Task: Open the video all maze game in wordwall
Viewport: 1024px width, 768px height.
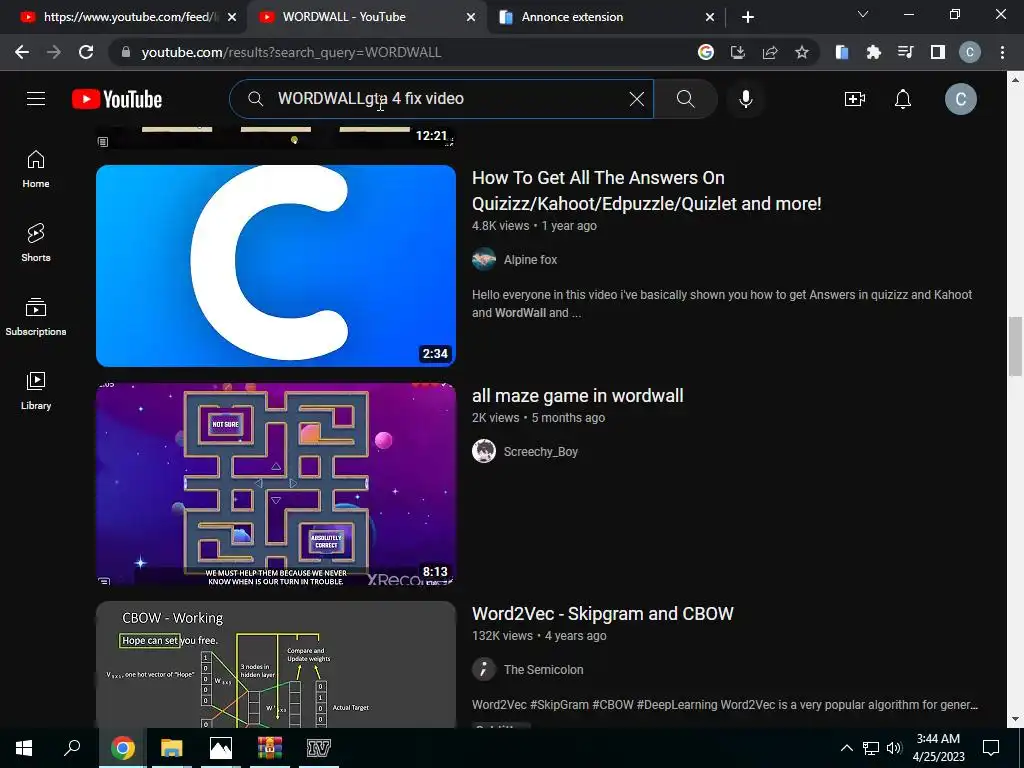Action: [x=577, y=395]
